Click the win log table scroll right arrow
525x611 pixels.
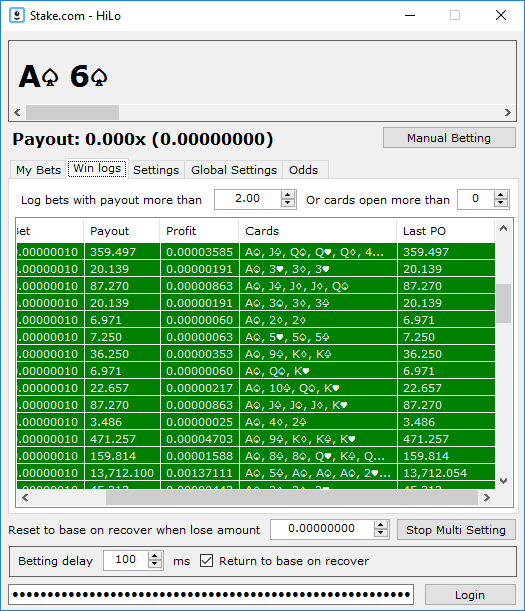coord(486,498)
